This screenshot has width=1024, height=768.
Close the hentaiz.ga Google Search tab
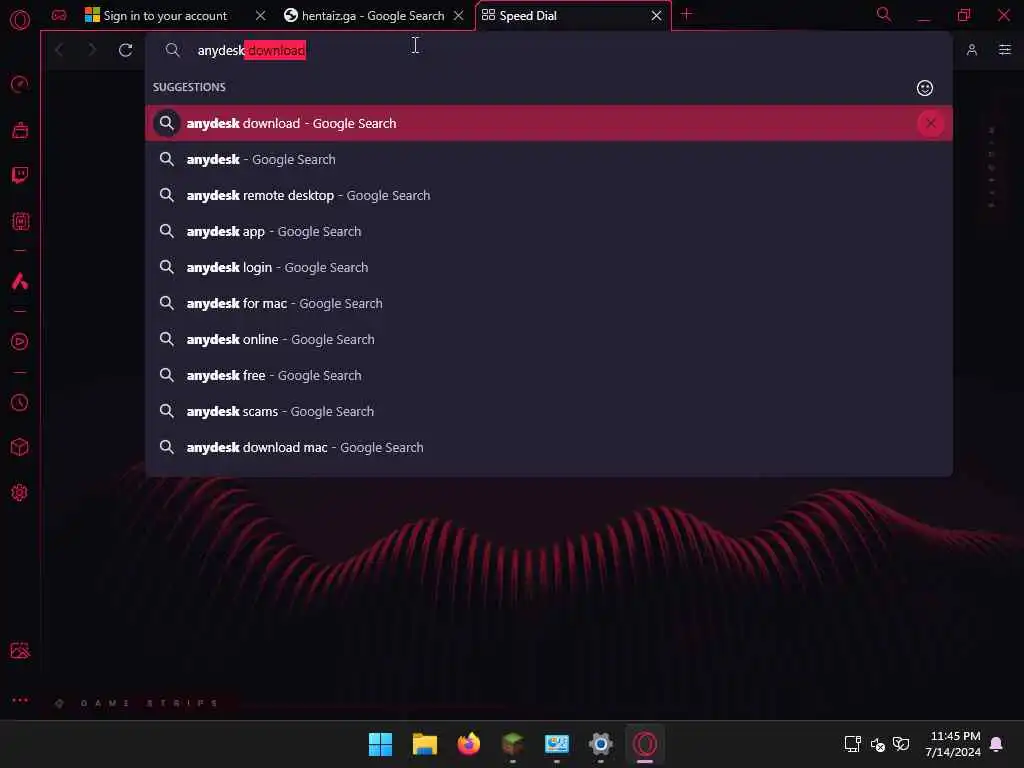pos(458,15)
